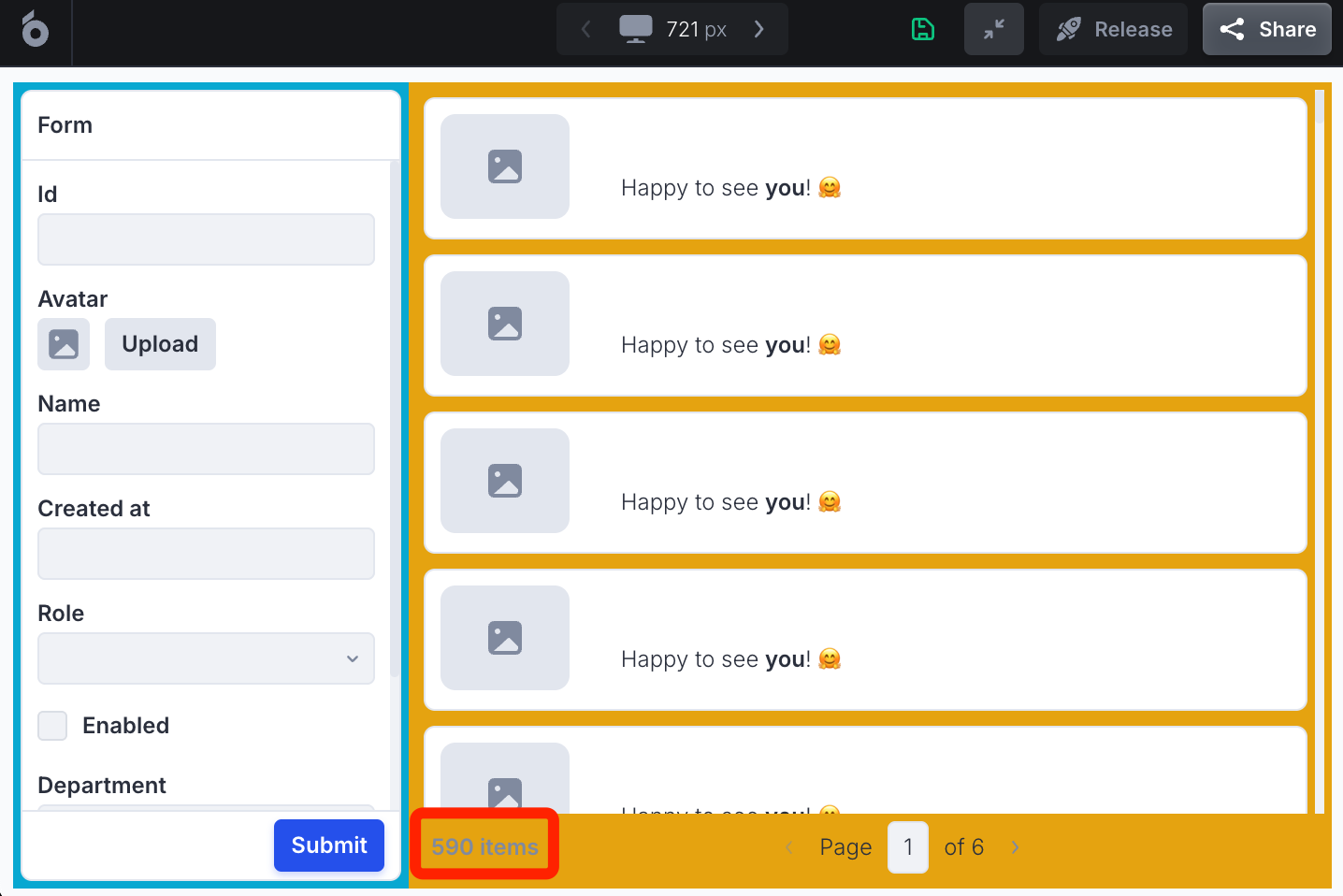Viewport: 1343px width, 896px height.
Task: Focus the Id input field
Action: pos(206,239)
